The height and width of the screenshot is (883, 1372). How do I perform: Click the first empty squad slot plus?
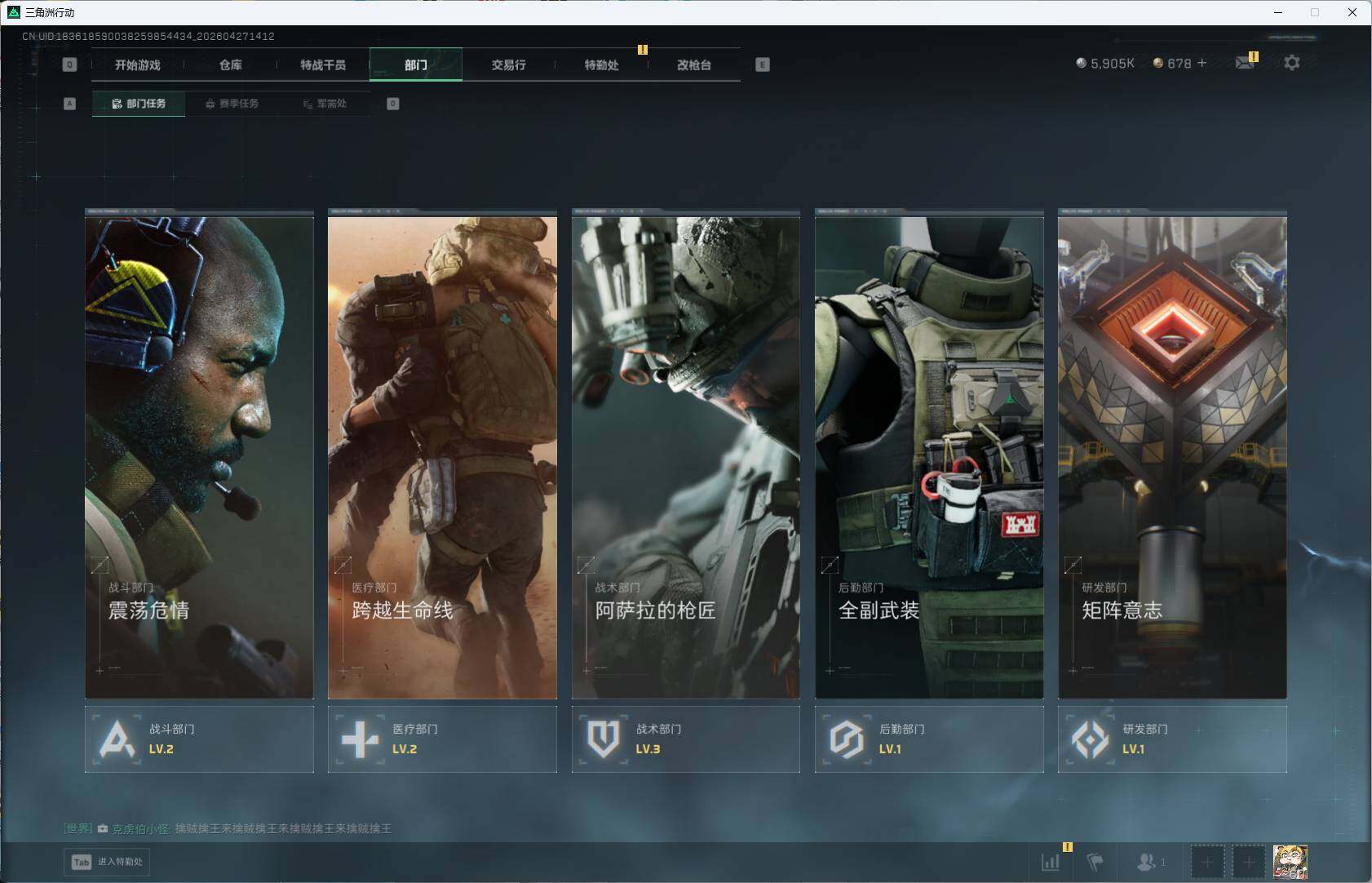(x=1207, y=862)
